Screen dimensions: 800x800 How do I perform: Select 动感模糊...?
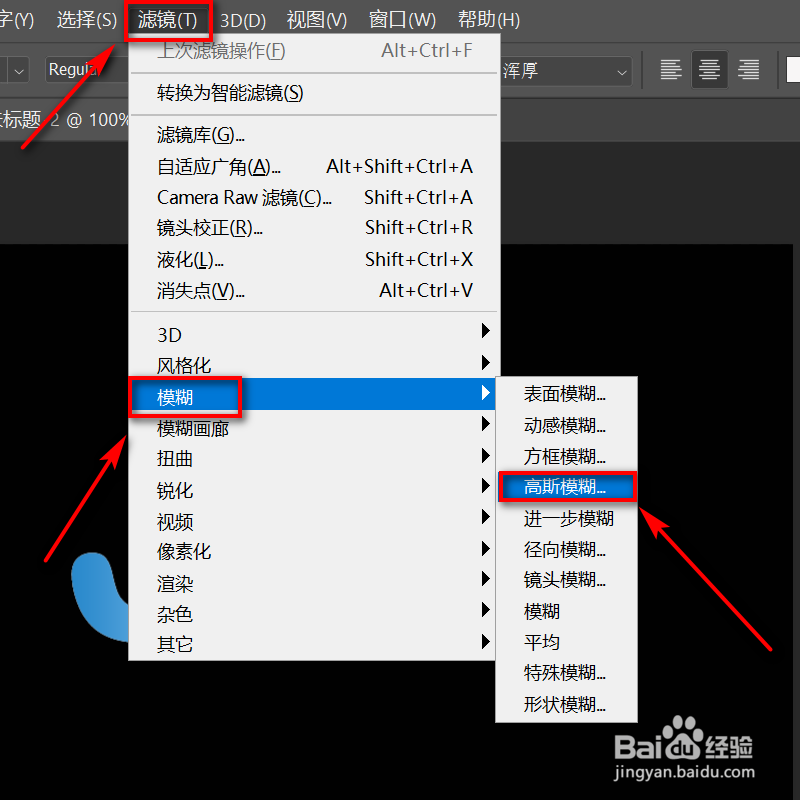(566, 425)
